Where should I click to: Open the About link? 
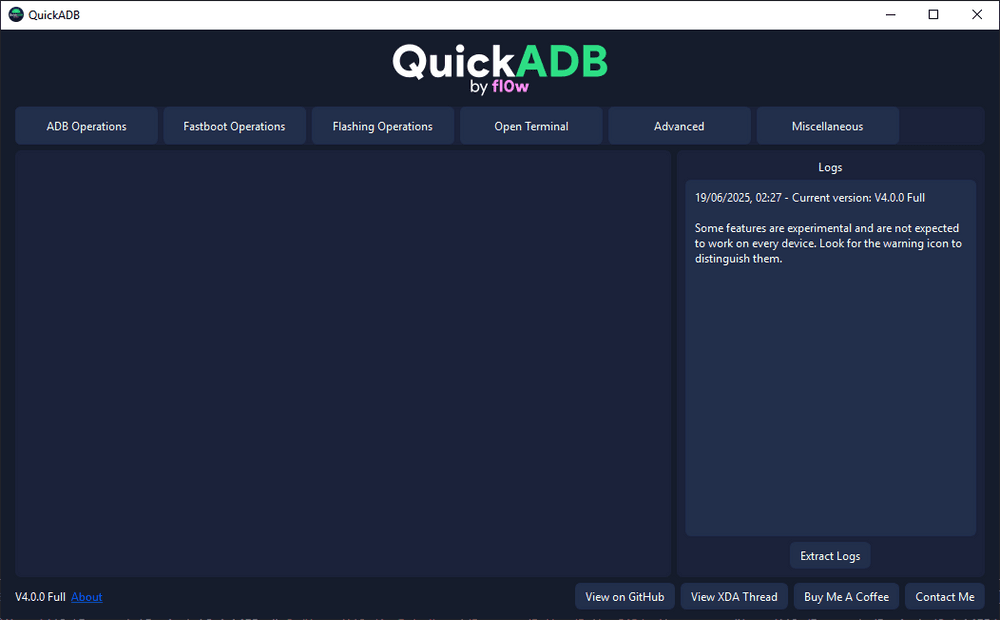[87, 597]
